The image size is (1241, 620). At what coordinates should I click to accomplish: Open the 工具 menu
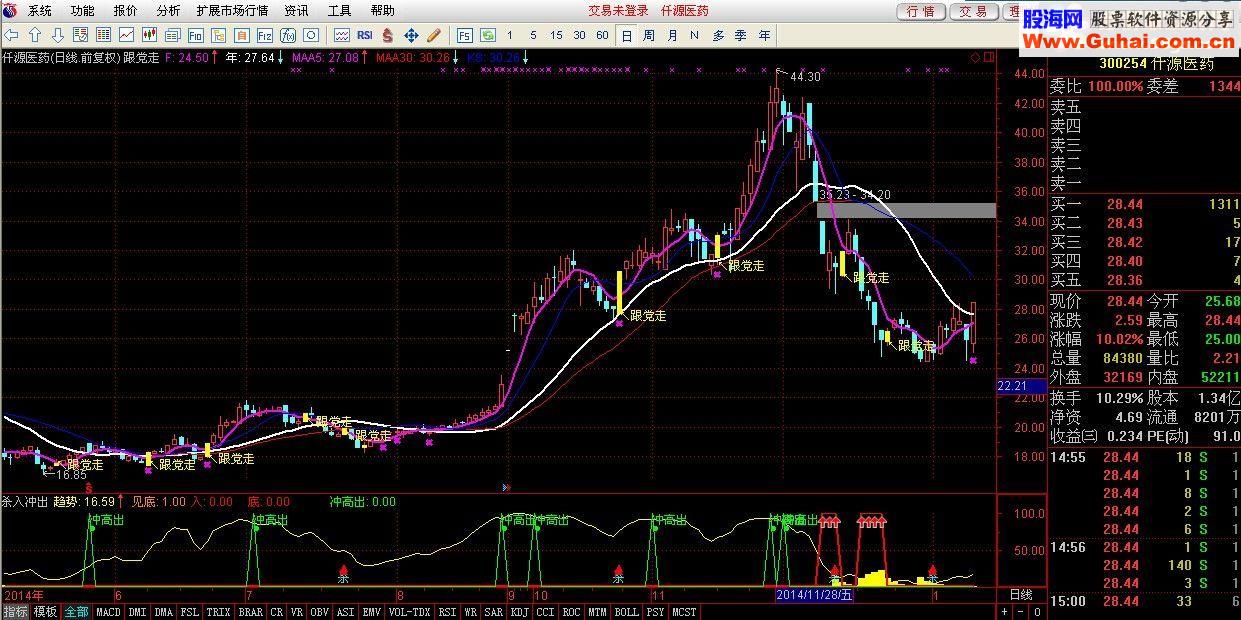(339, 10)
